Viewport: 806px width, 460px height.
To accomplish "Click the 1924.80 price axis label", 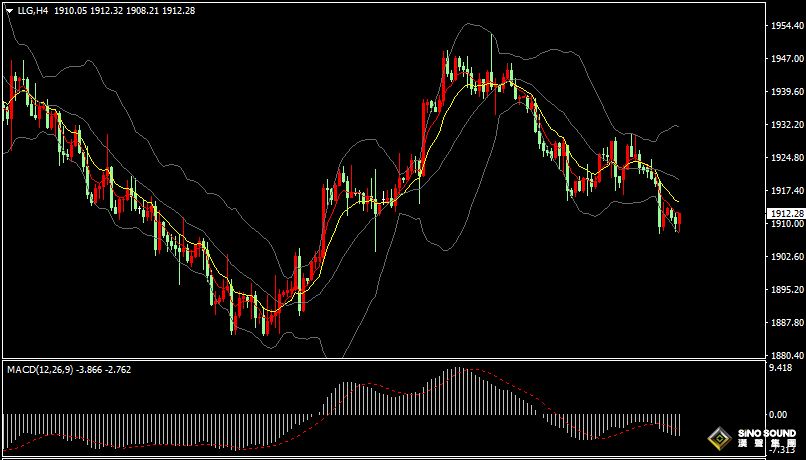I will pos(785,158).
